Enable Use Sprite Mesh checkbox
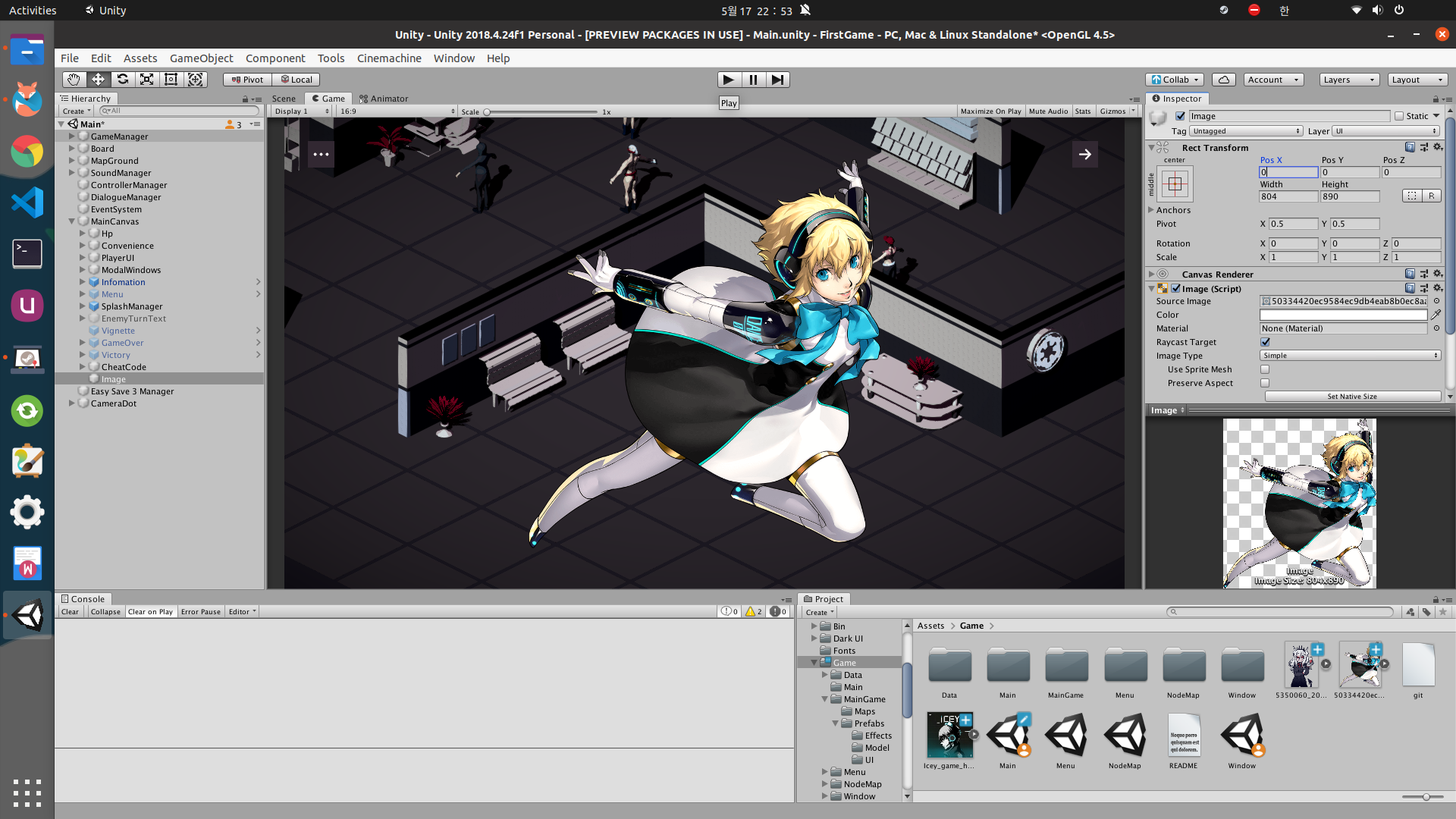 click(1265, 369)
